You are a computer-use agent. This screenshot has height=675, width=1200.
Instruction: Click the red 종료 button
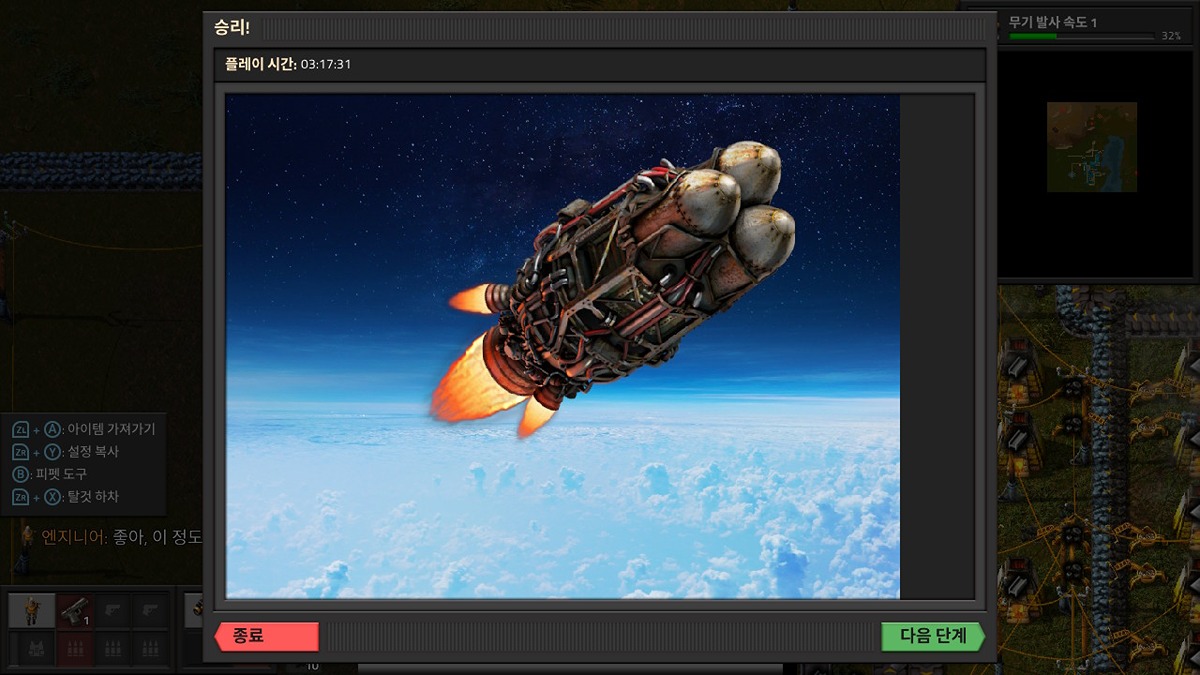point(266,636)
